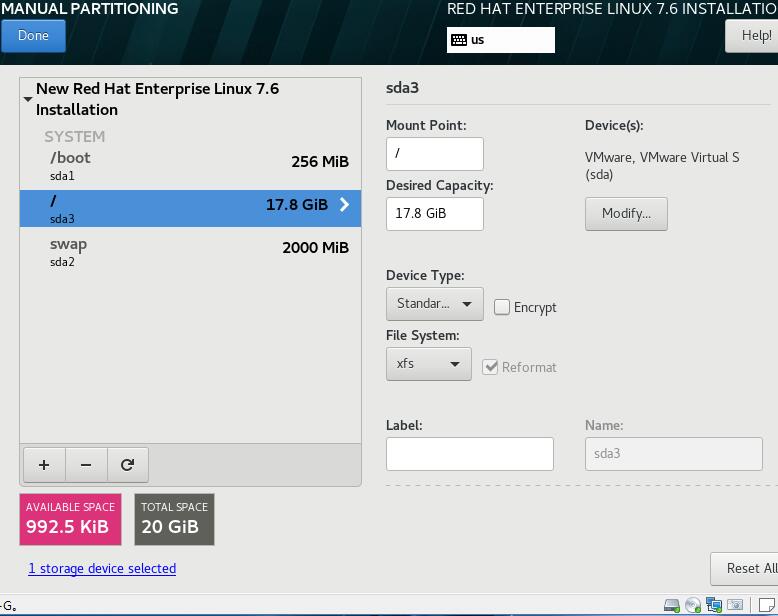This screenshot has height=616, width=778.
Task: Click the 2000 MiB size of swap
Action: [x=316, y=247]
